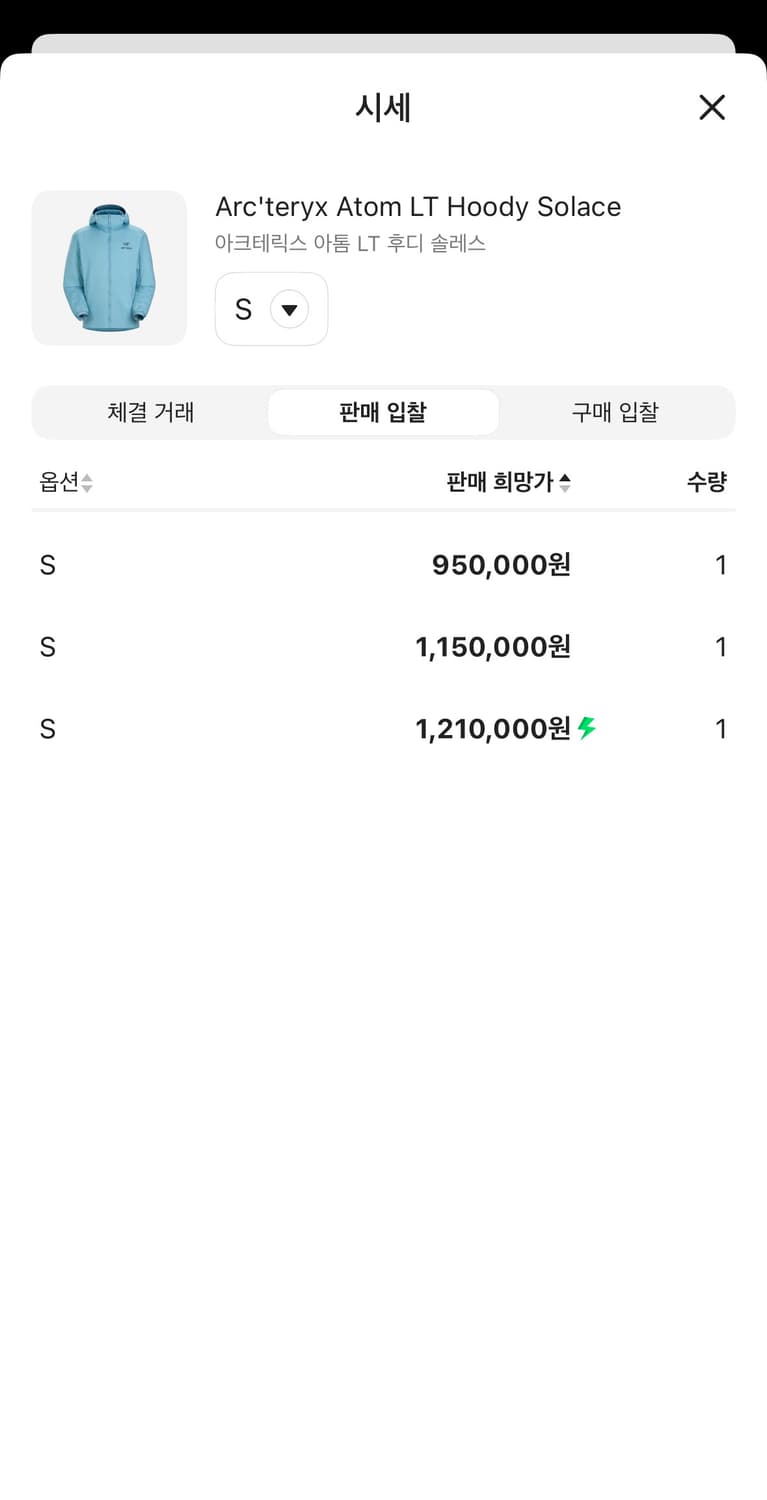Tap the Korean name 아크테릭스 아톰 LT 후디 솔레스
The height and width of the screenshot is (1500, 767).
[x=350, y=243]
